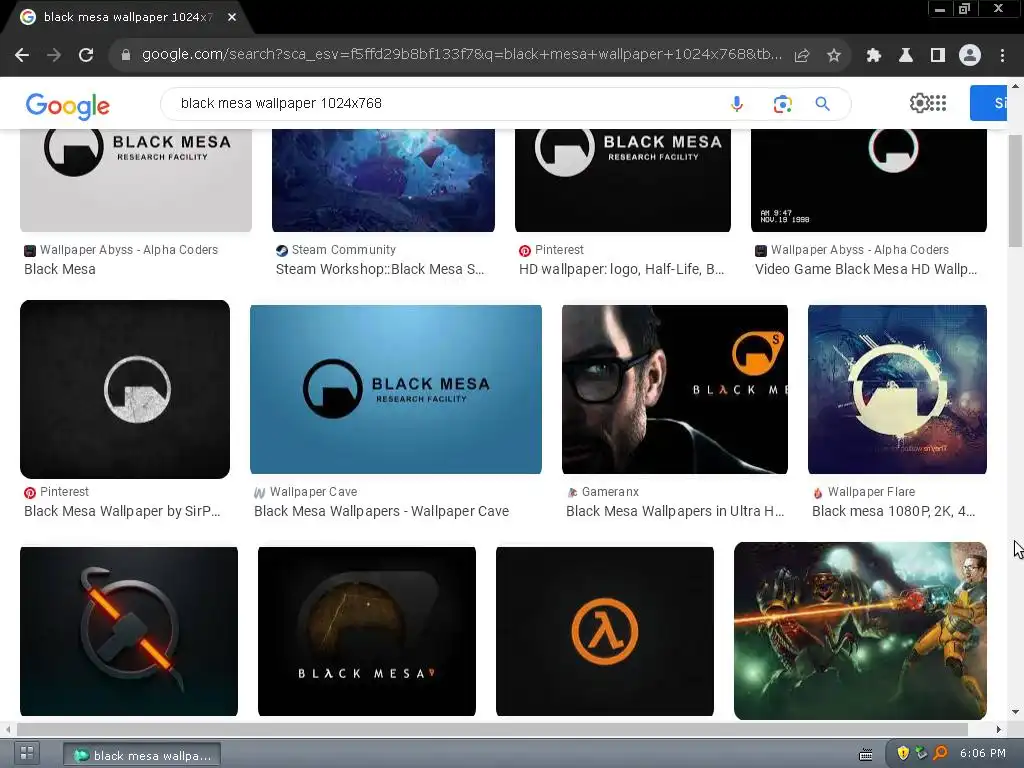Click the blue Sign in button
1024x768 pixels.
[x=988, y=103]
